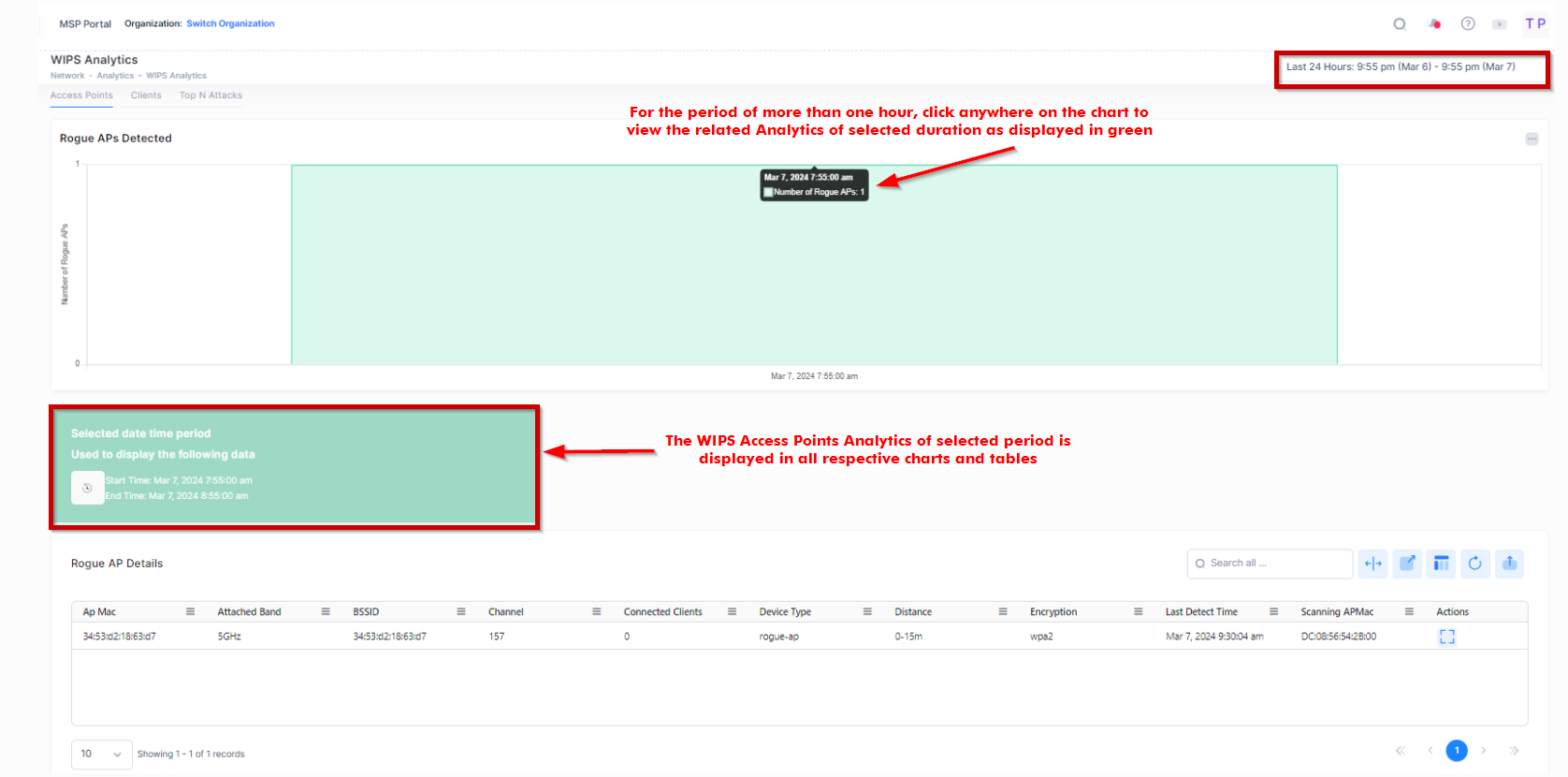This screenshot has height=777, width=1568.
Task: Open the help question mark icon
Action: coord(1468,24)
